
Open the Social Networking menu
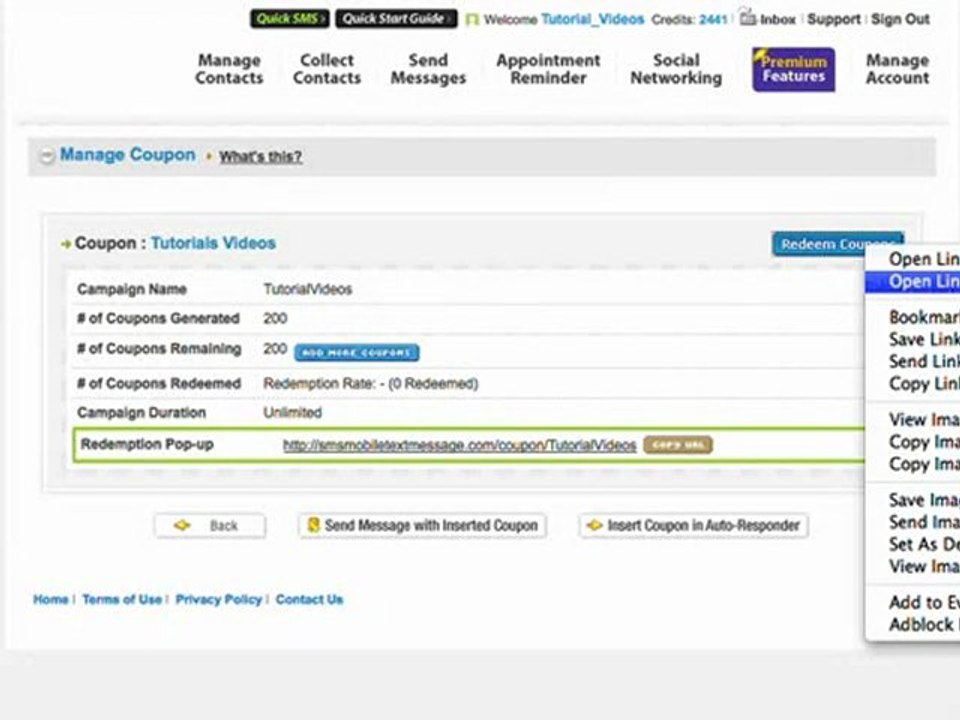click(x=676, y=69)
